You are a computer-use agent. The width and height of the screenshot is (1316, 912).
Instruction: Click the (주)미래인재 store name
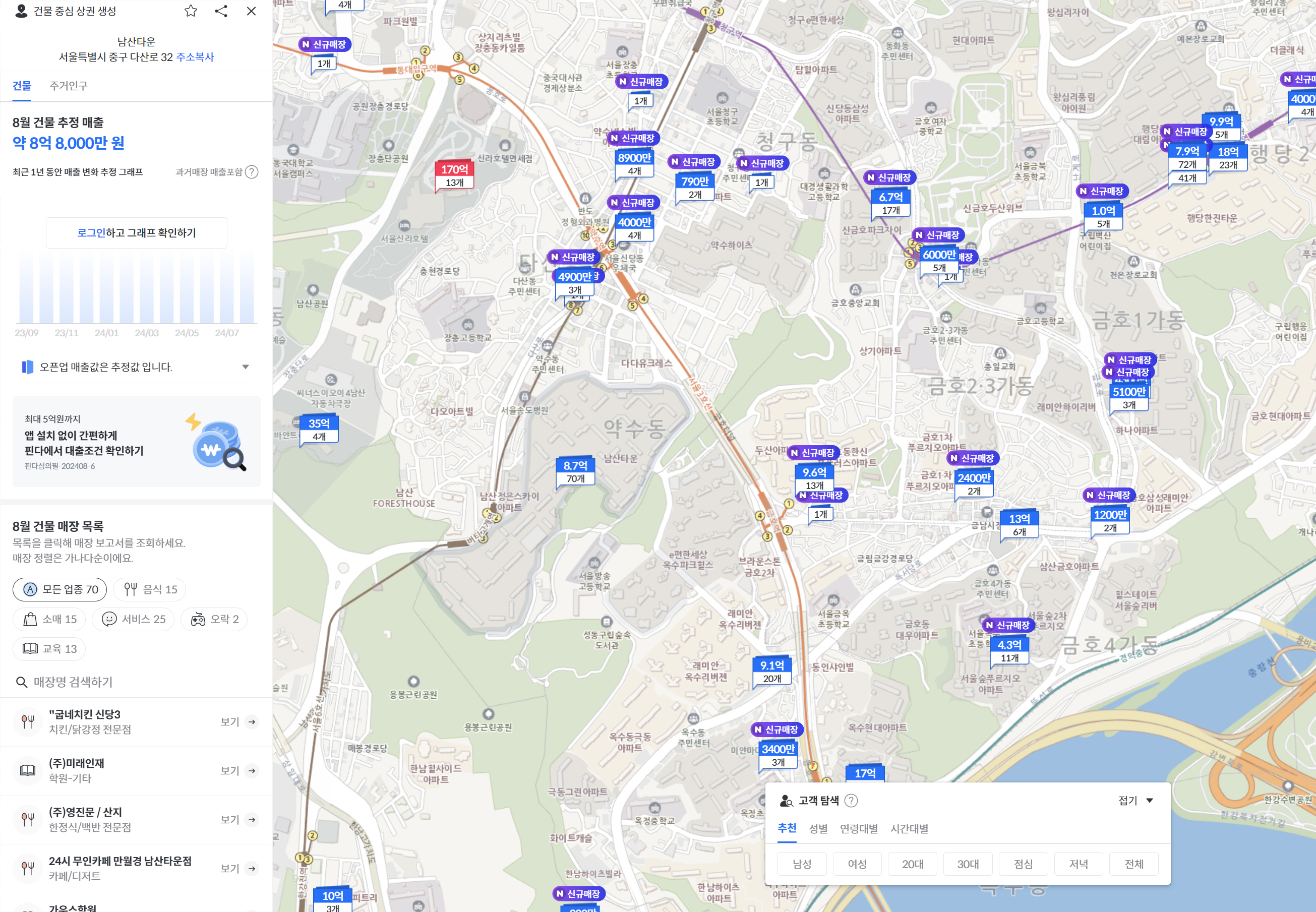point(77,763)
